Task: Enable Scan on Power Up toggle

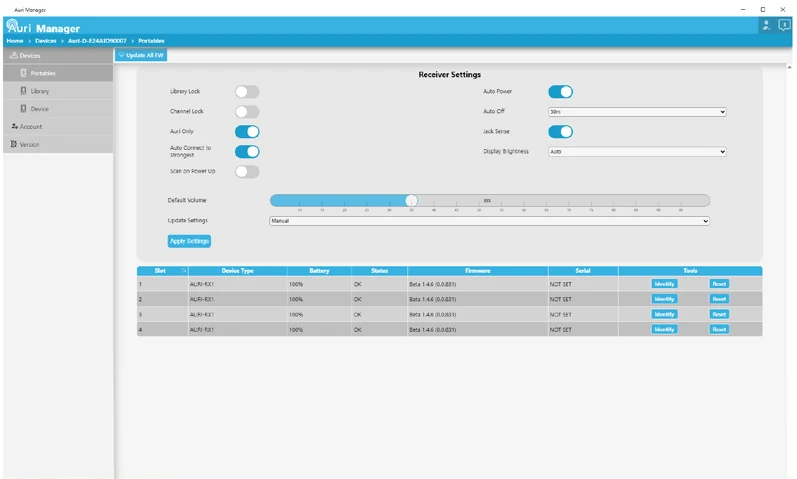Action: 247,171
